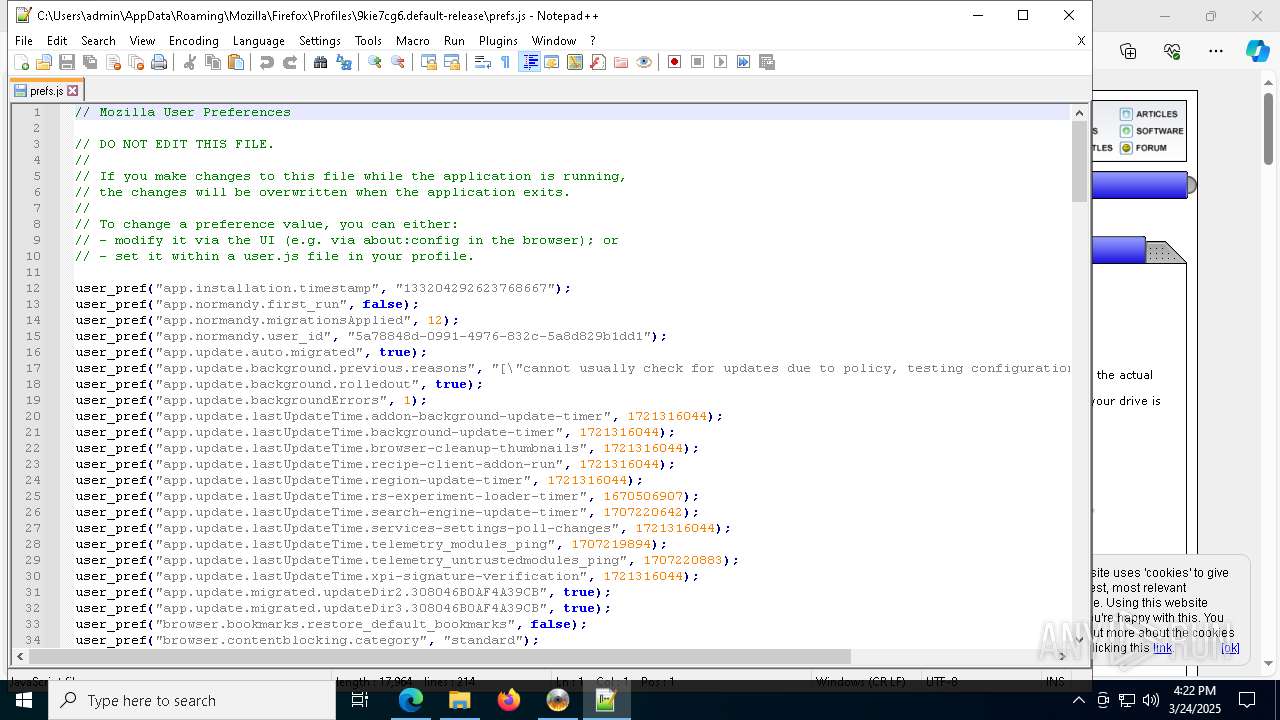Screen dimensions: 1280x720
Task: Click the Zoom In magnifier icon
Action: point(374,62)
